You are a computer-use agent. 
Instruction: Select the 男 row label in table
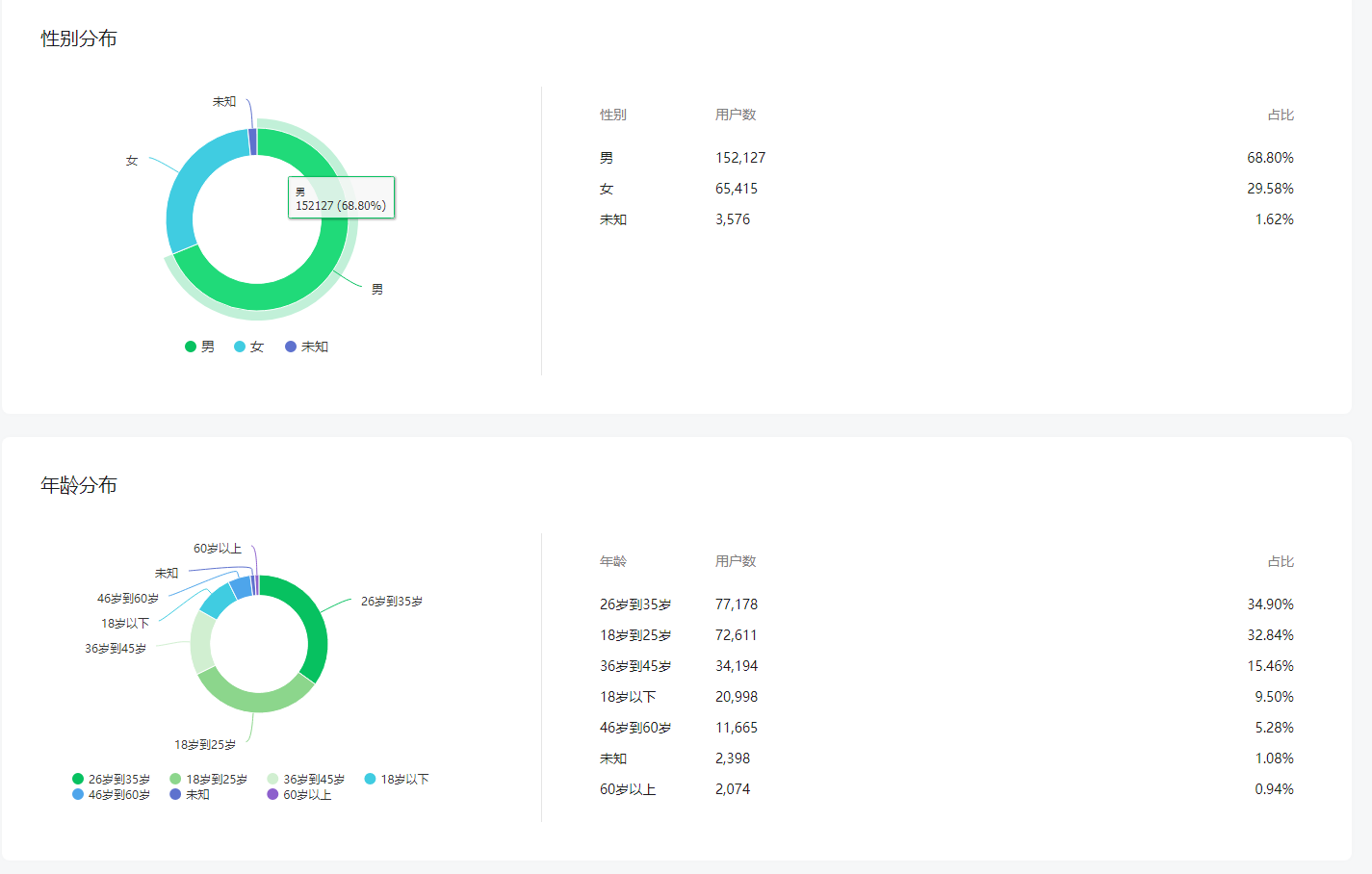[607, 158]
